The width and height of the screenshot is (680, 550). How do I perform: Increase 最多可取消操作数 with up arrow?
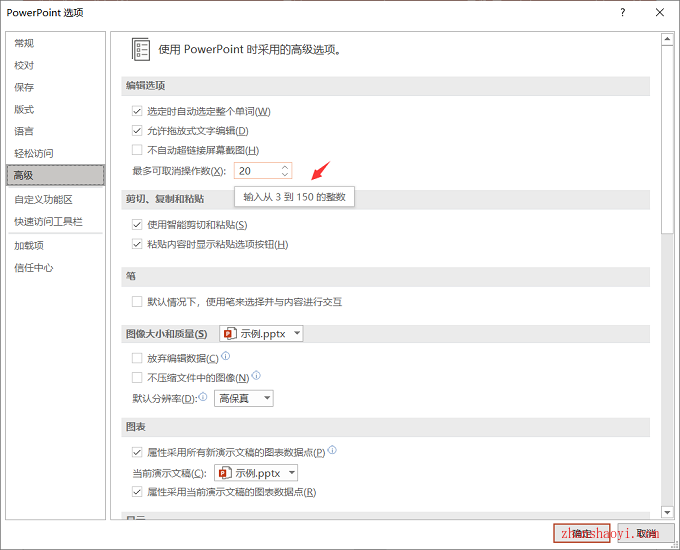click(285, 167)
